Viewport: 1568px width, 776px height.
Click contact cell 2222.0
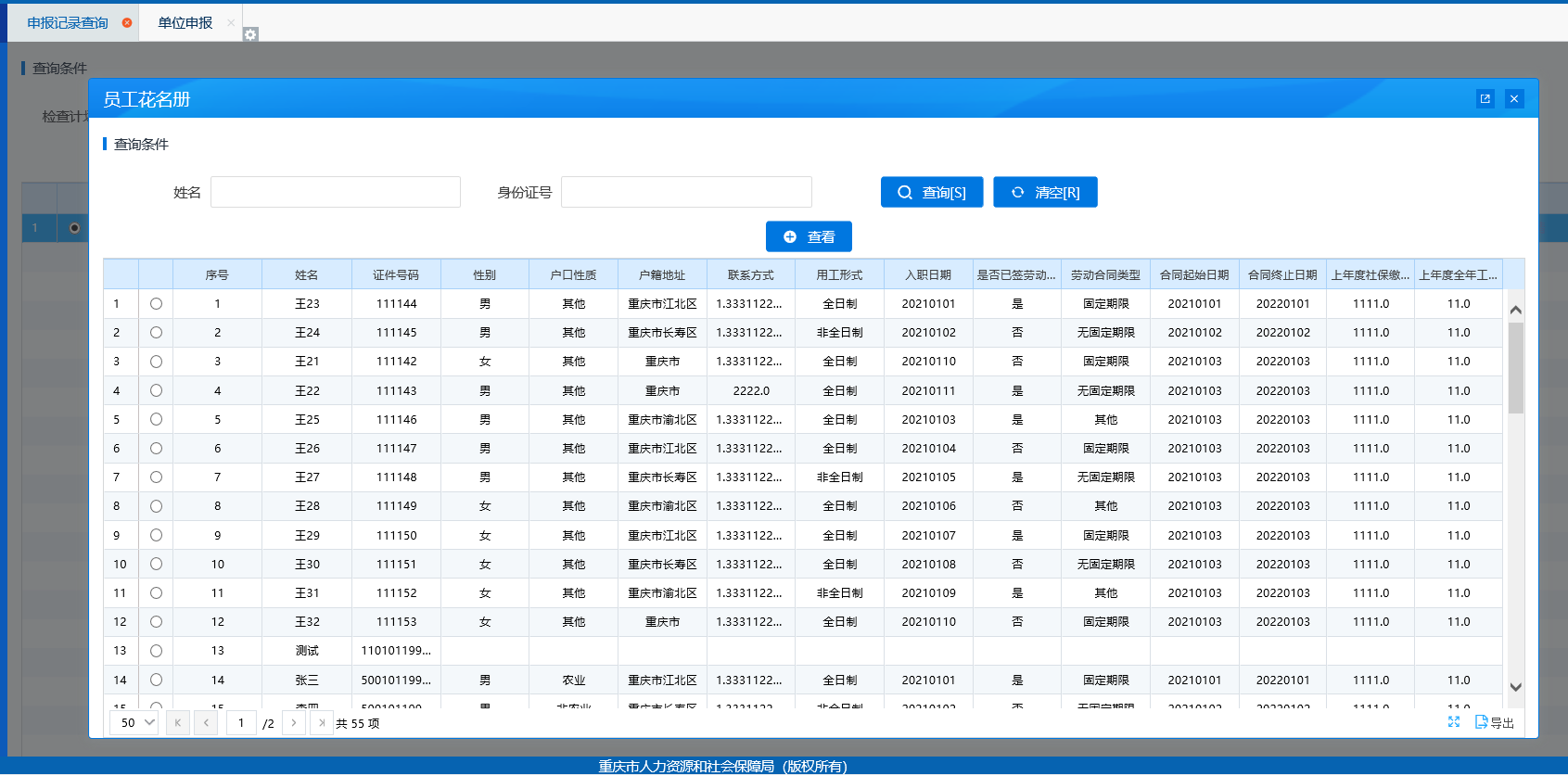(x=751, y=390)
